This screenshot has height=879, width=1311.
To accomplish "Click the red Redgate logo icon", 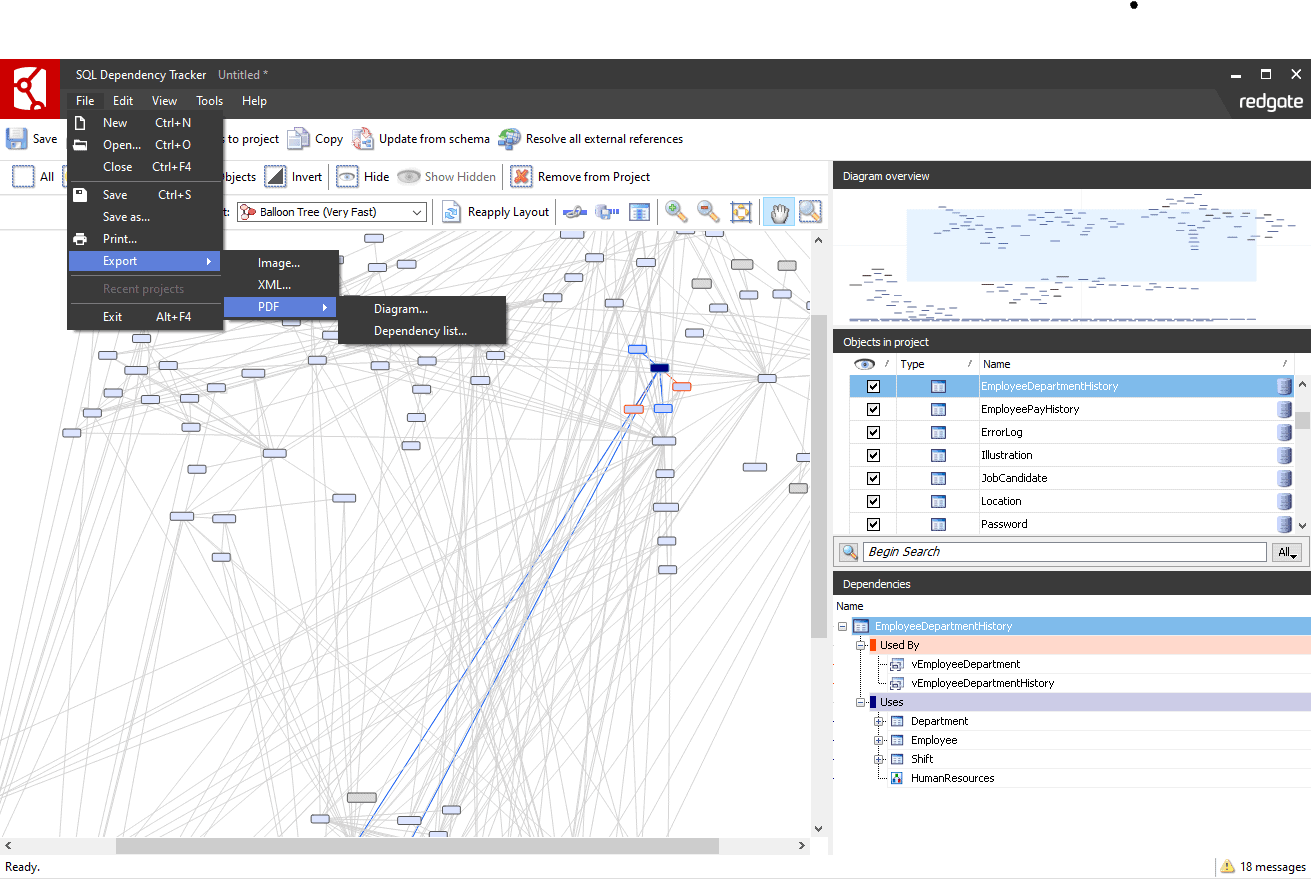I will [30, 89].
